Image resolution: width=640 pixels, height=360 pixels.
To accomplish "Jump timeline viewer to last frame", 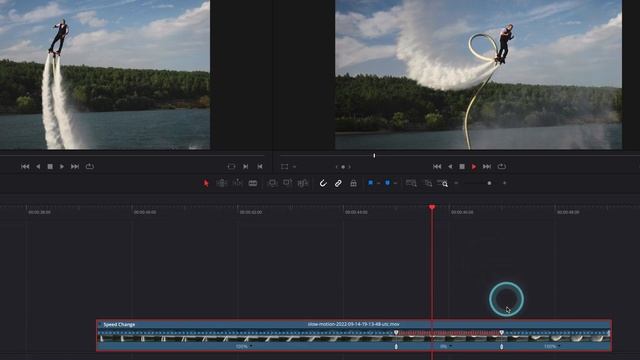I will click(487, 167).
